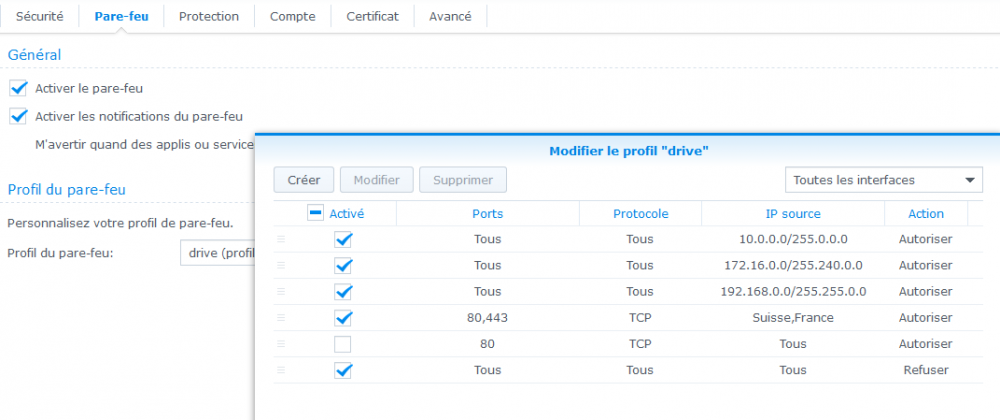Go to the Certificat tab
Image resolution: width=1000 pixels, height=420 pixels.
(372, 17)
